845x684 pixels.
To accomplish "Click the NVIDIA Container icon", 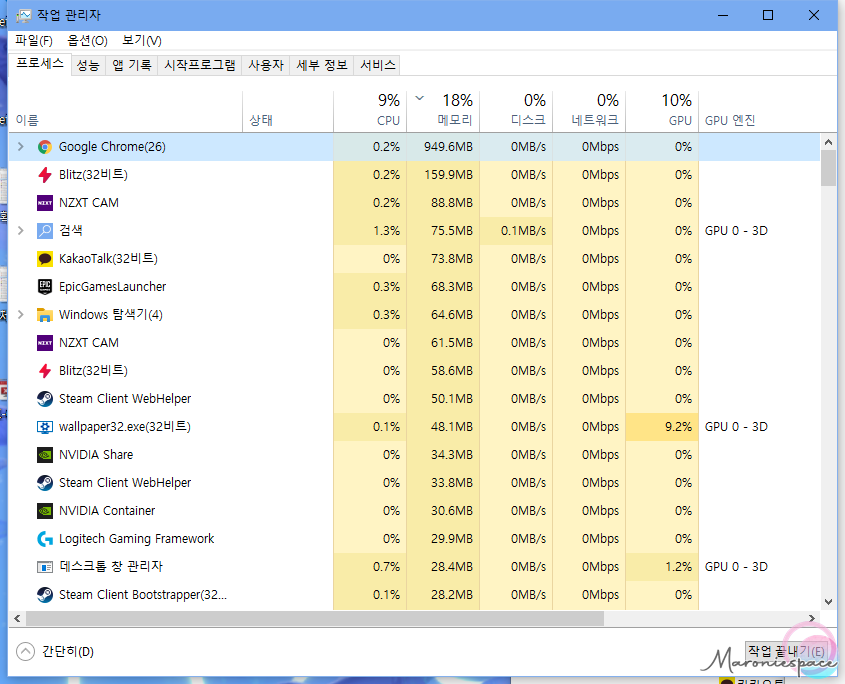I will click(45, 510).
